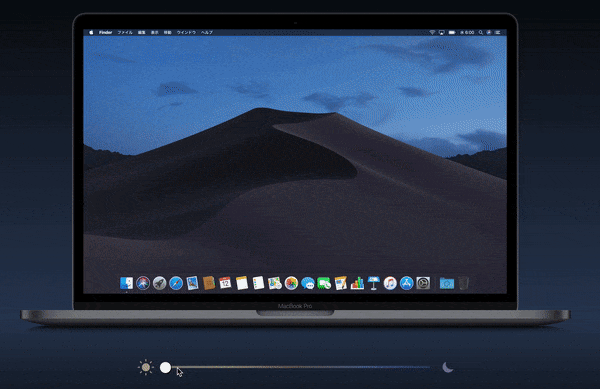Open Finder from the dock
This screenshot has width=600, height=389.
tap(127, 283)
